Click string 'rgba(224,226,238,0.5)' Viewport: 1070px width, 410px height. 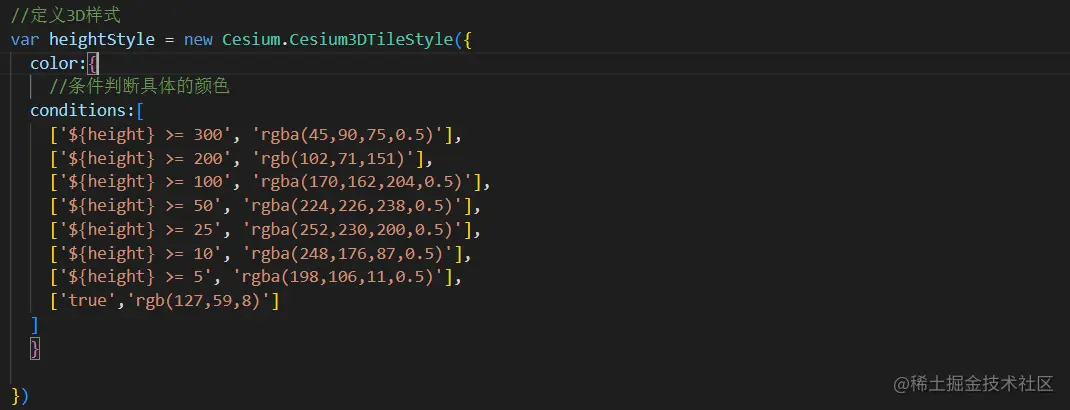[x=352, y=205]
